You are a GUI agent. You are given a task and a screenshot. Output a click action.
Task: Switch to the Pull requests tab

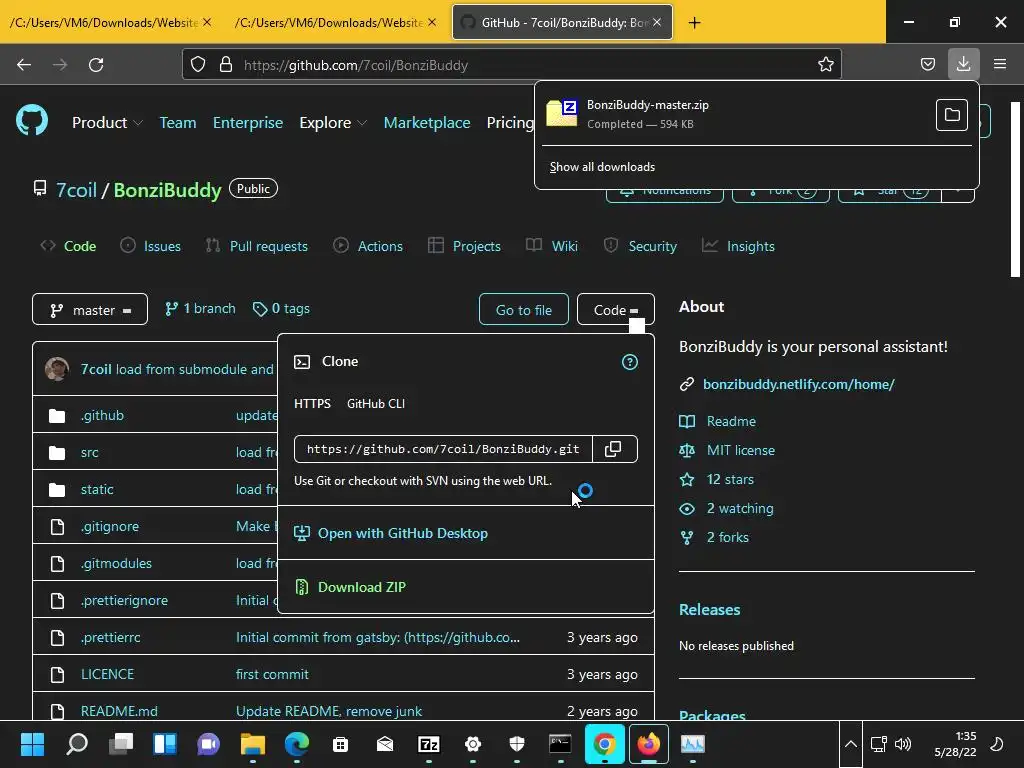[x=257, y=246]
